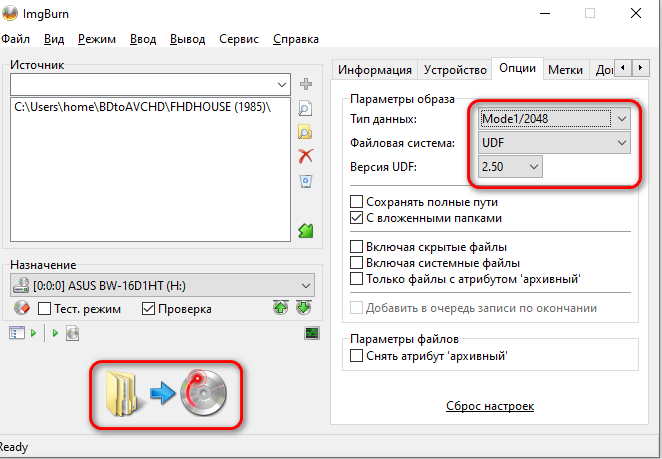
Task: Click the eject tray green up arrow
Action: (x=281, y=308)
